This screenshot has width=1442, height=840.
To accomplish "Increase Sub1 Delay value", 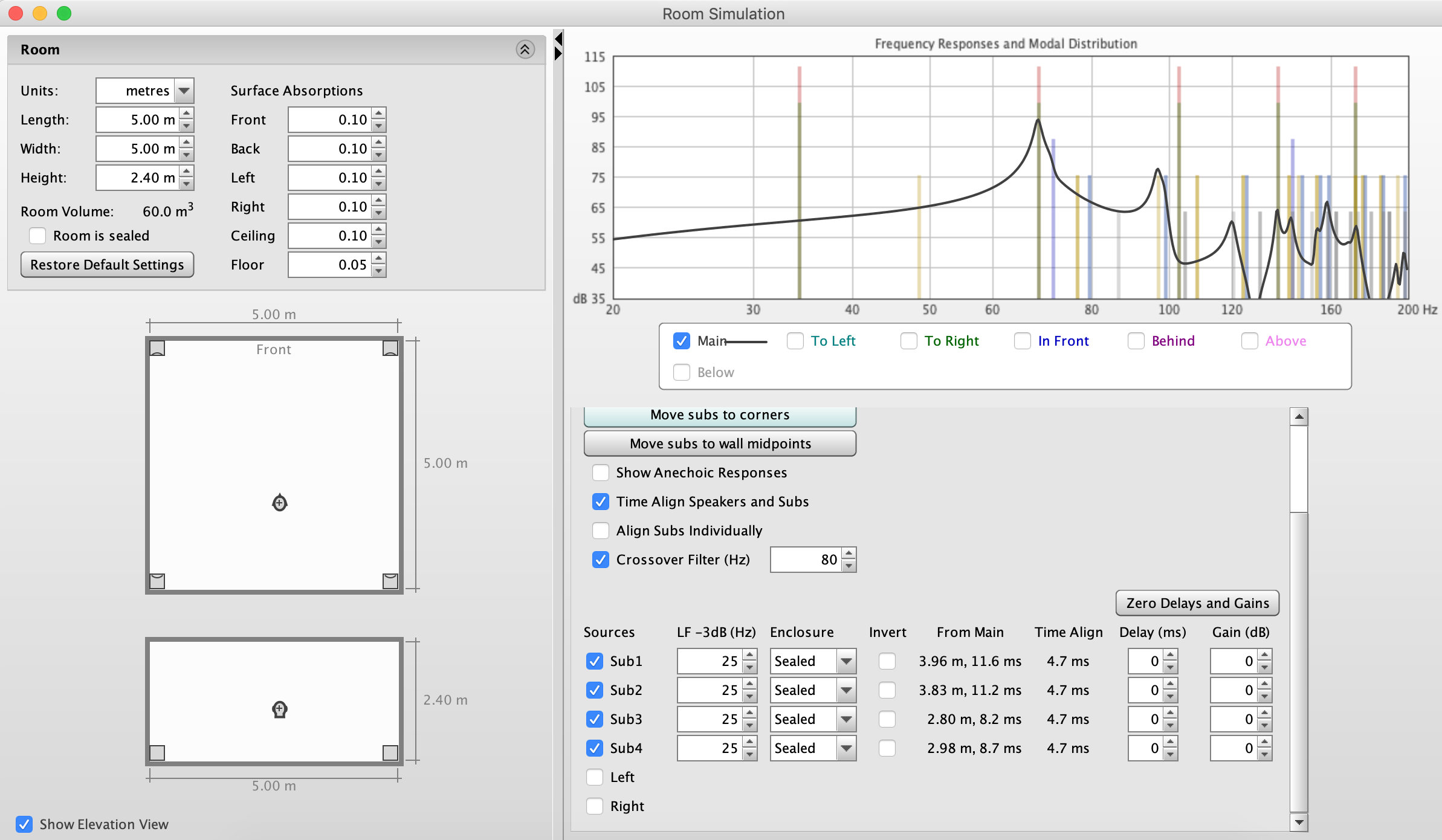I will click(x=1171, y=655).
